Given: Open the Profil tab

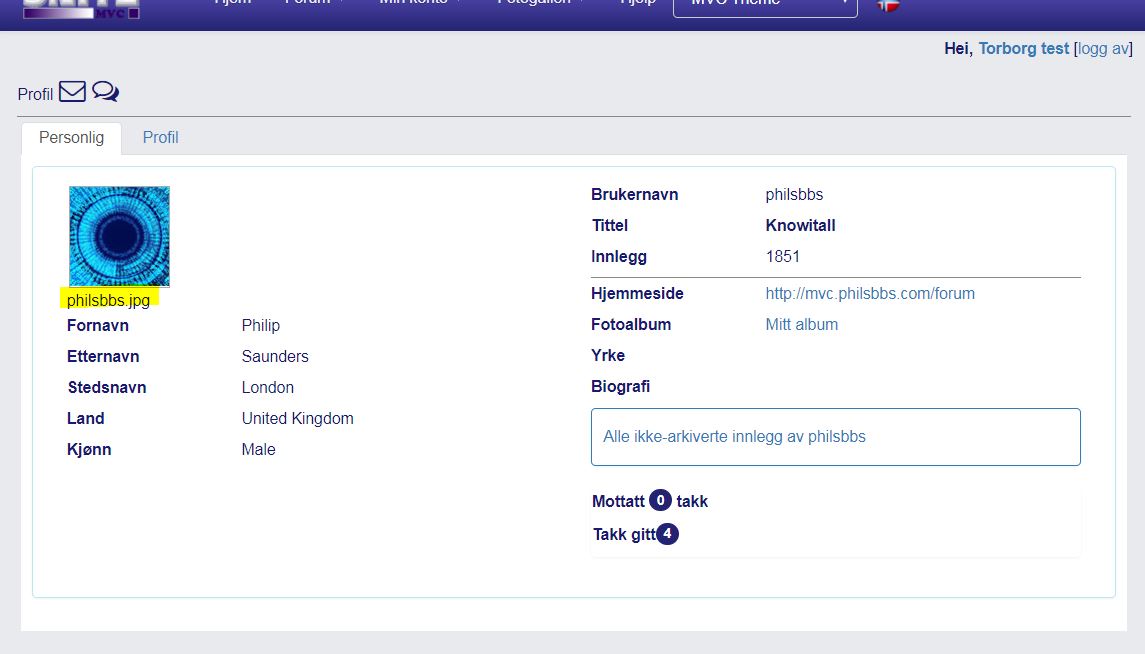Looking at the screenshot, I should (160, 138).
